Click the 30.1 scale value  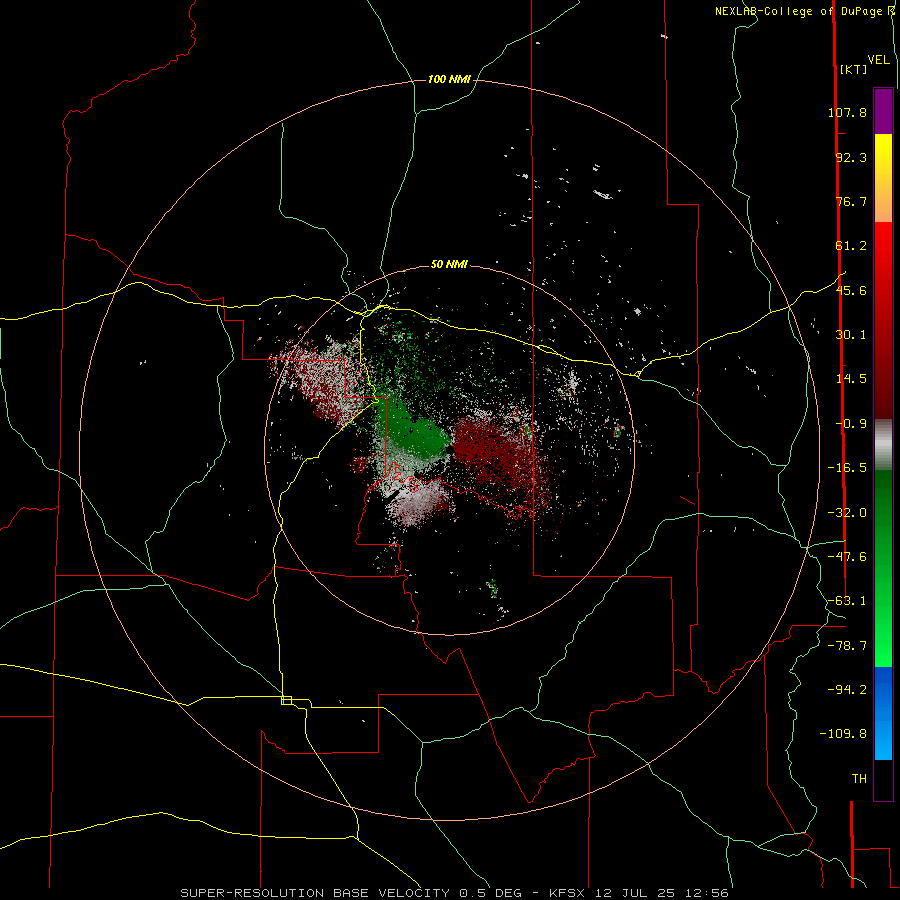(851, 335)
